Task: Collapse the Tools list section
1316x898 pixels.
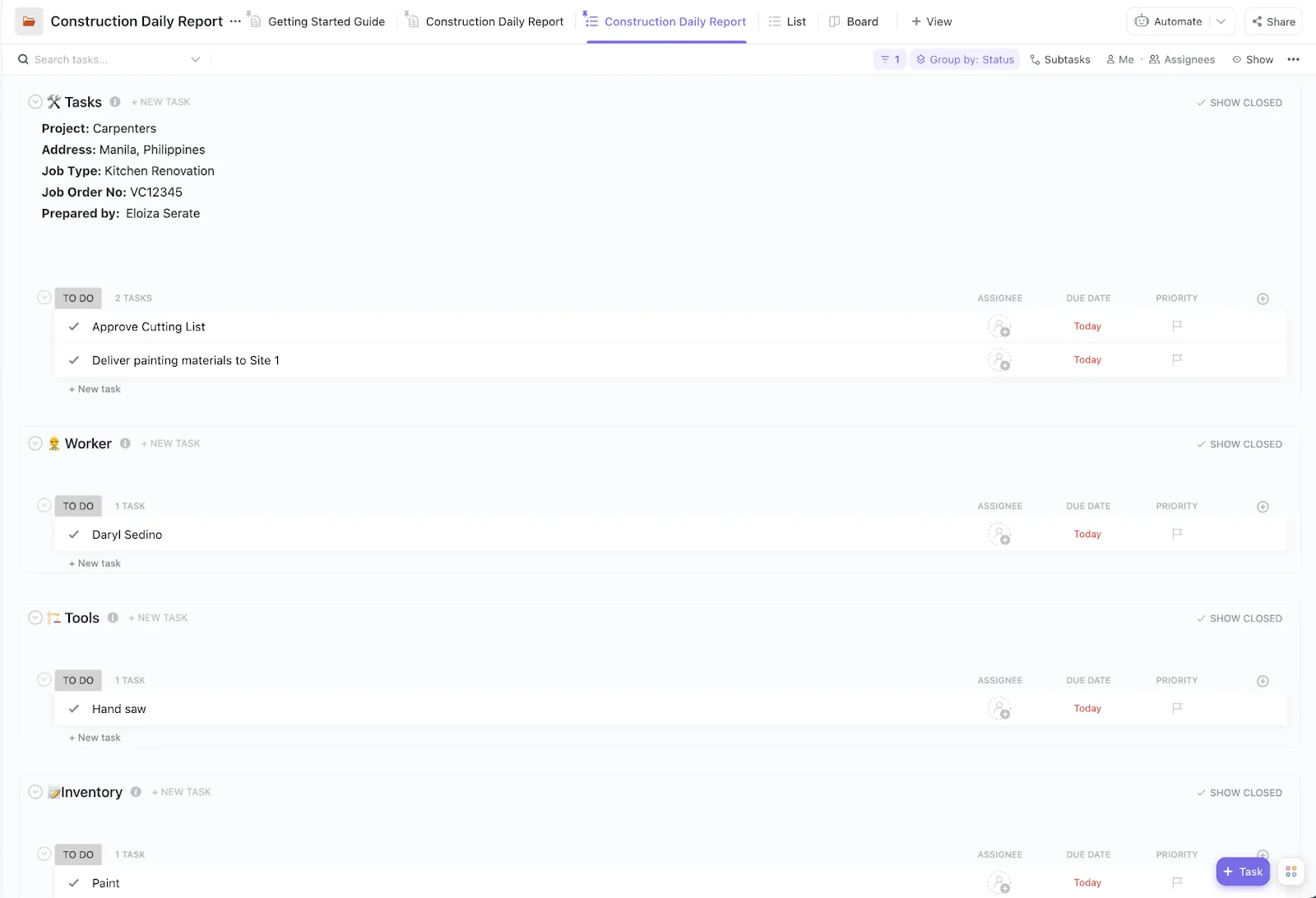Action: click(x=35, y=618)
